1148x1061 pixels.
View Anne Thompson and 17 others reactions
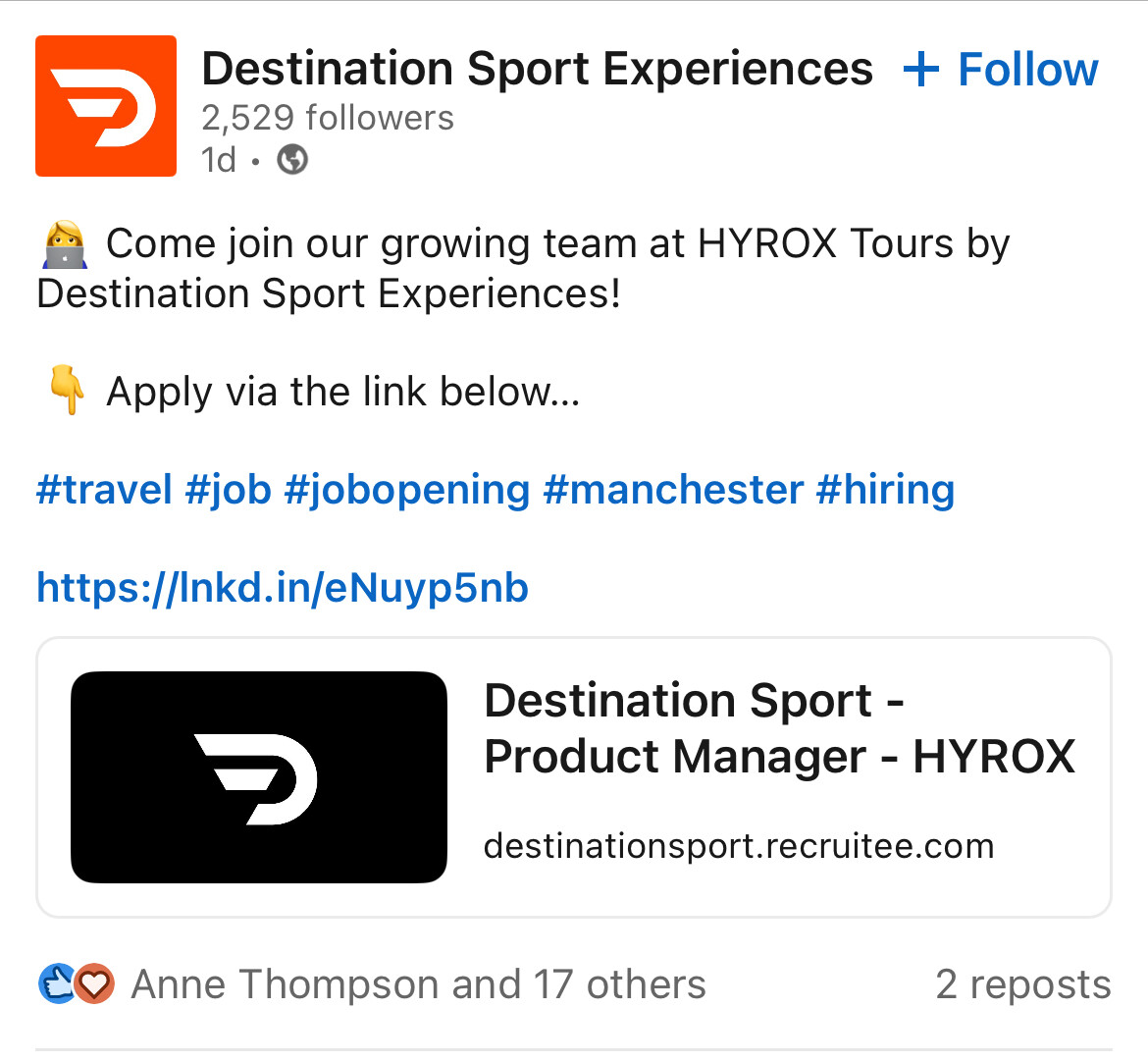pos(418,983)
